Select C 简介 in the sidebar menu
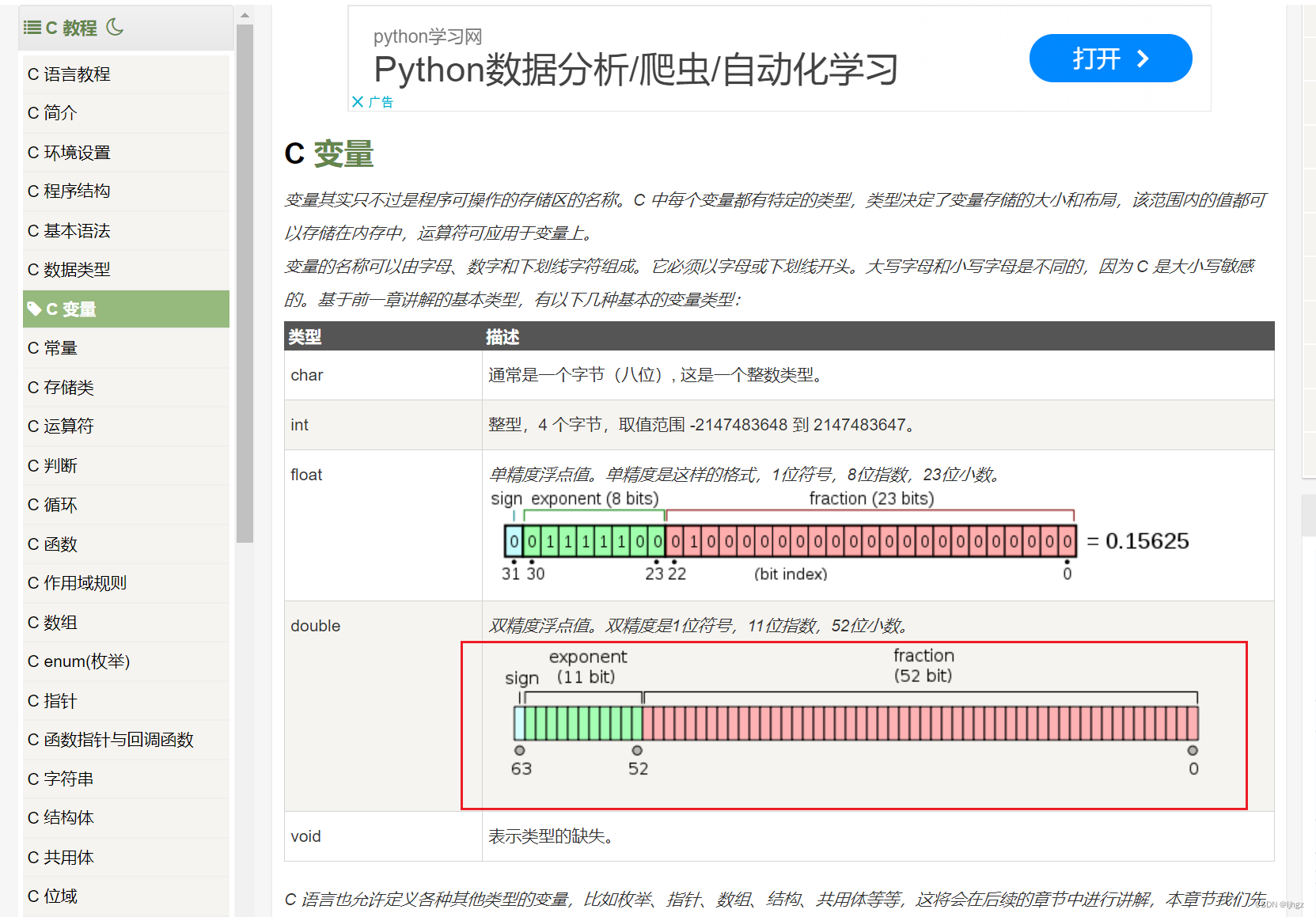Viewport: 1316px width, 917px height. coord(52,112)
